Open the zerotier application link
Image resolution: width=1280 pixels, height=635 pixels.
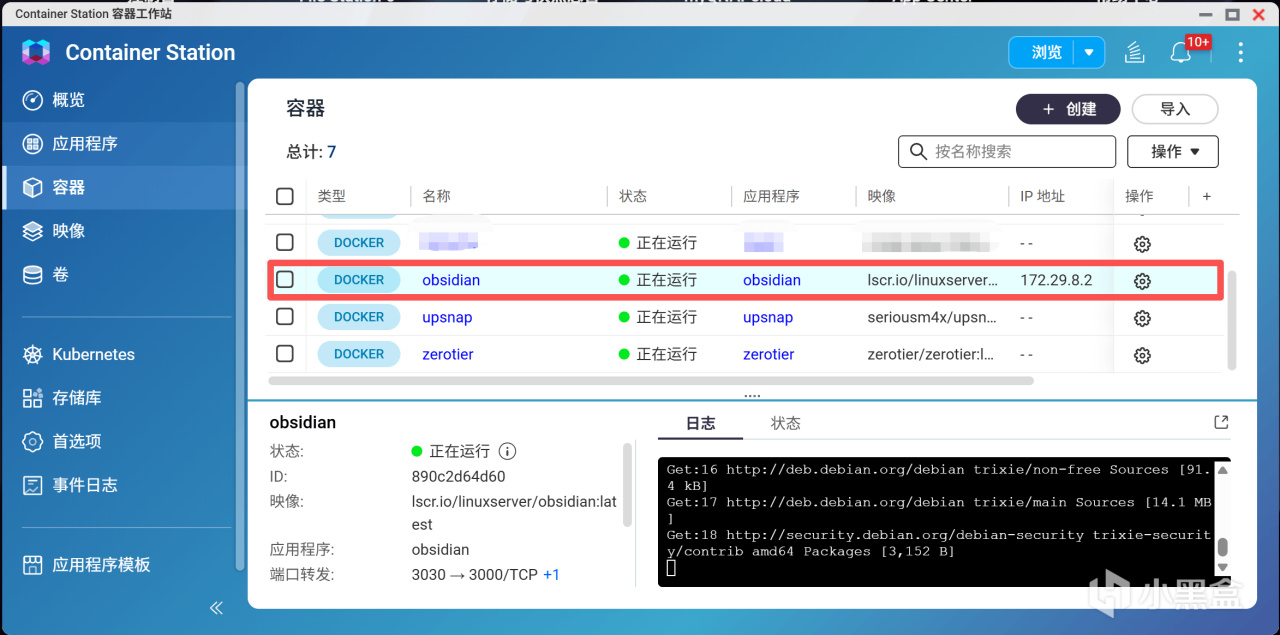(x=769, y=354)
